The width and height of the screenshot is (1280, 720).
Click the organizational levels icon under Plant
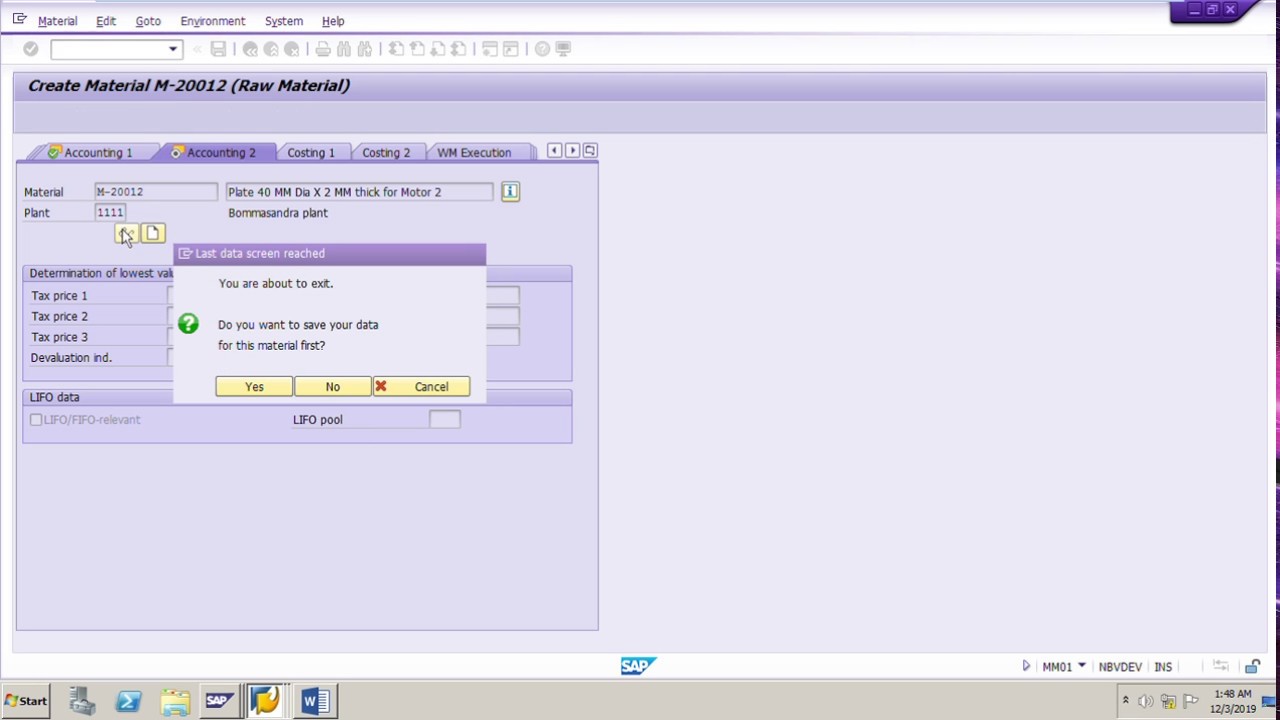pyautogui.click(x=126, y=233)
